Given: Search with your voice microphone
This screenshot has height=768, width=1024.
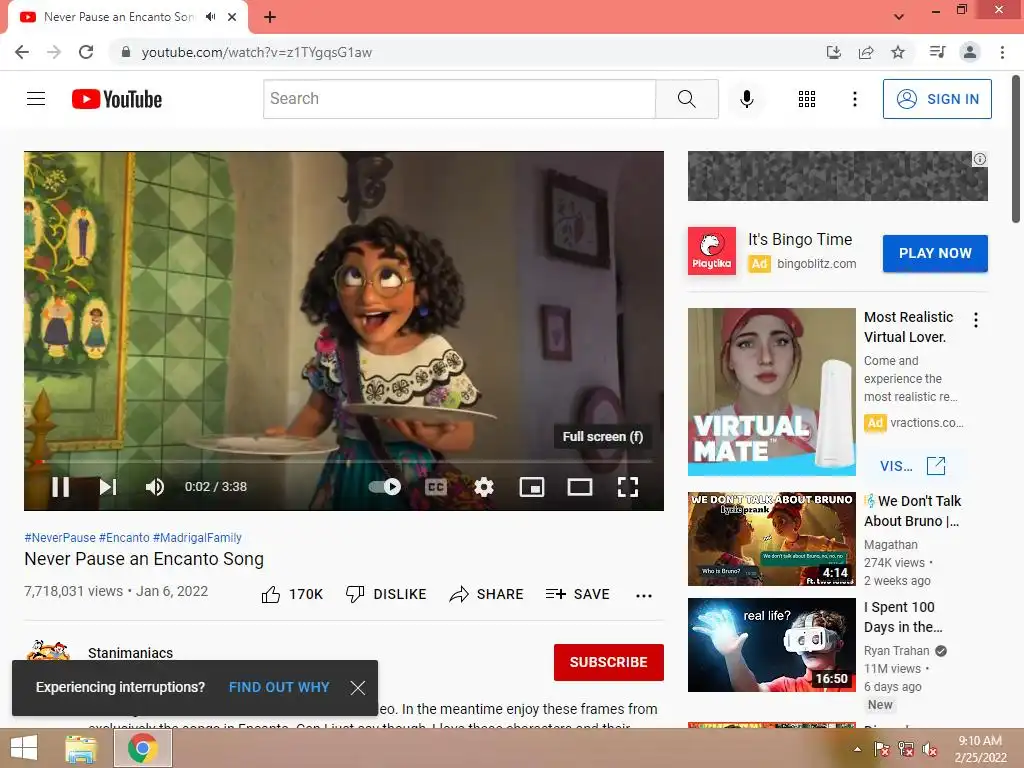Looking at the screenshot, I should click(746, 99).
